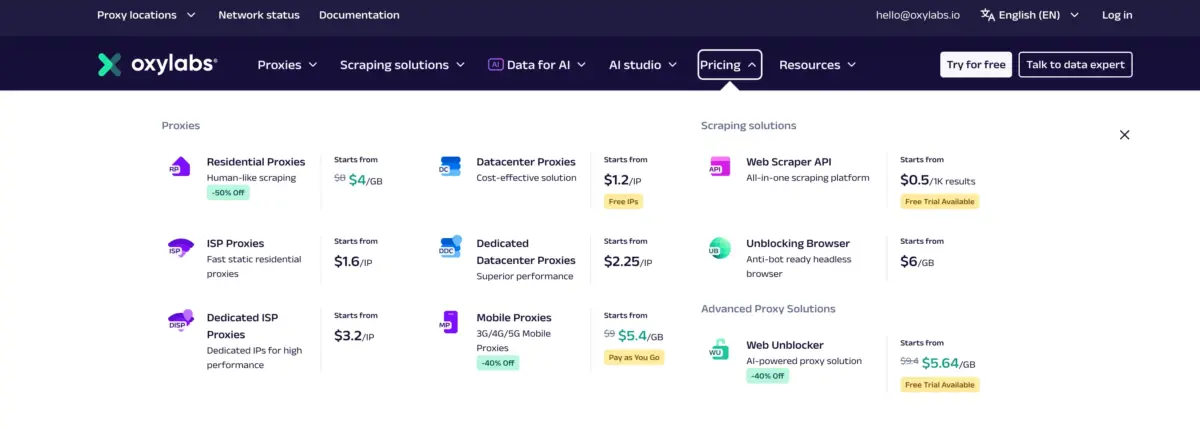Click the Pay as You Go badge
This screenshot has height=427, width=1200.
point(634,357)
